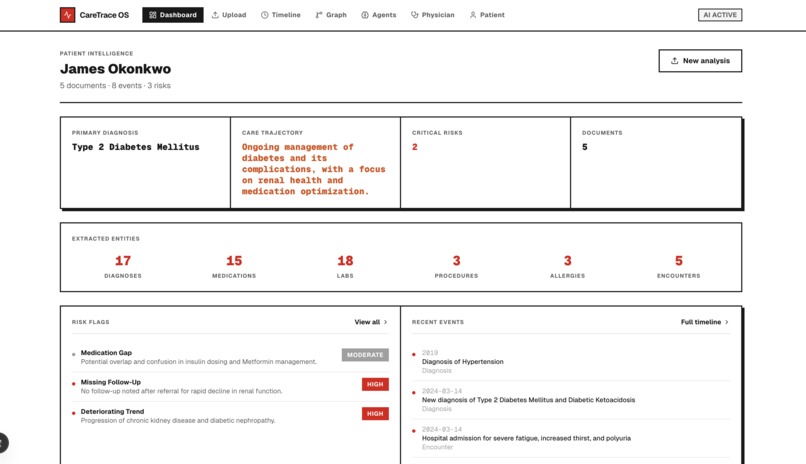Screen dimensions: 806x464
Task: Click the Physician stethoscope icon in the nav
Action: (x=414, y=15)
